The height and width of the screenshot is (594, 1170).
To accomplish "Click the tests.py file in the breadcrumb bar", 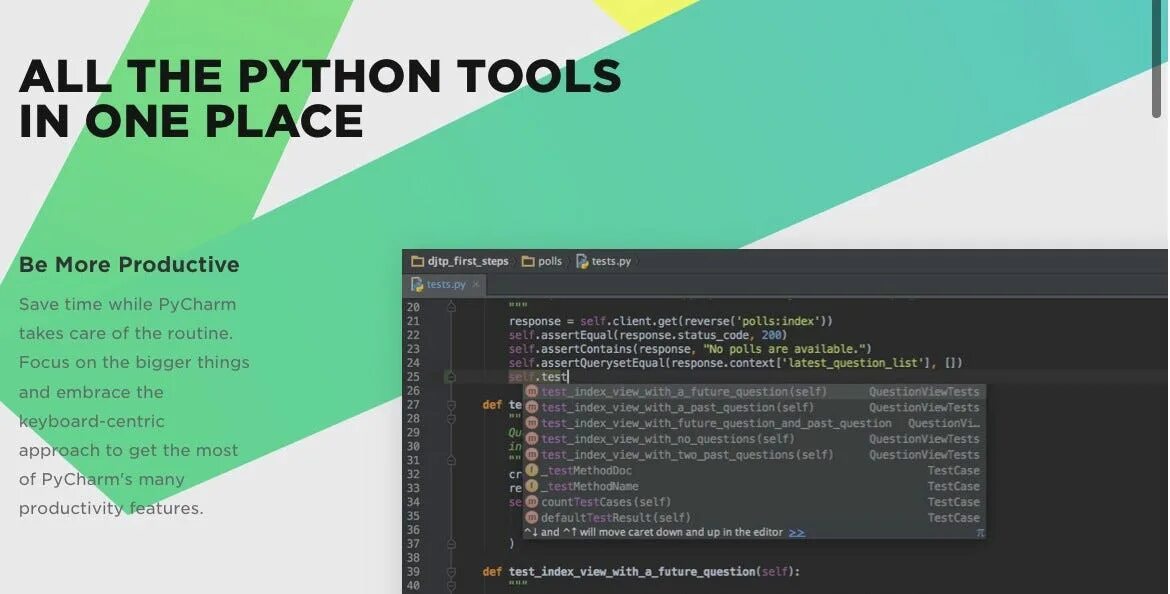I will pyautogui.click(x=604, y=261).
